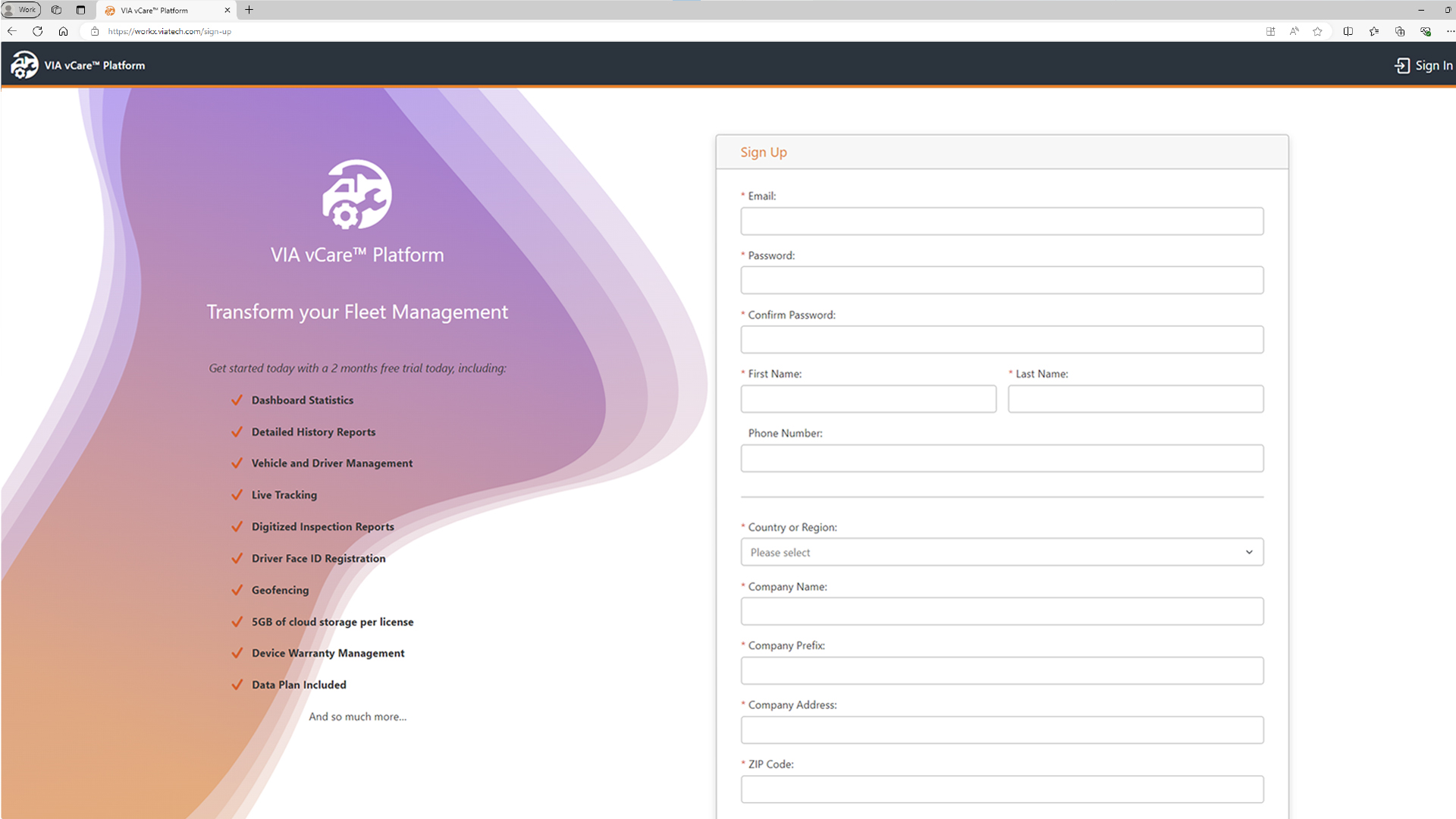Click the "Data Plan Included" text
1456x819 pixels.
pos(299,685)
